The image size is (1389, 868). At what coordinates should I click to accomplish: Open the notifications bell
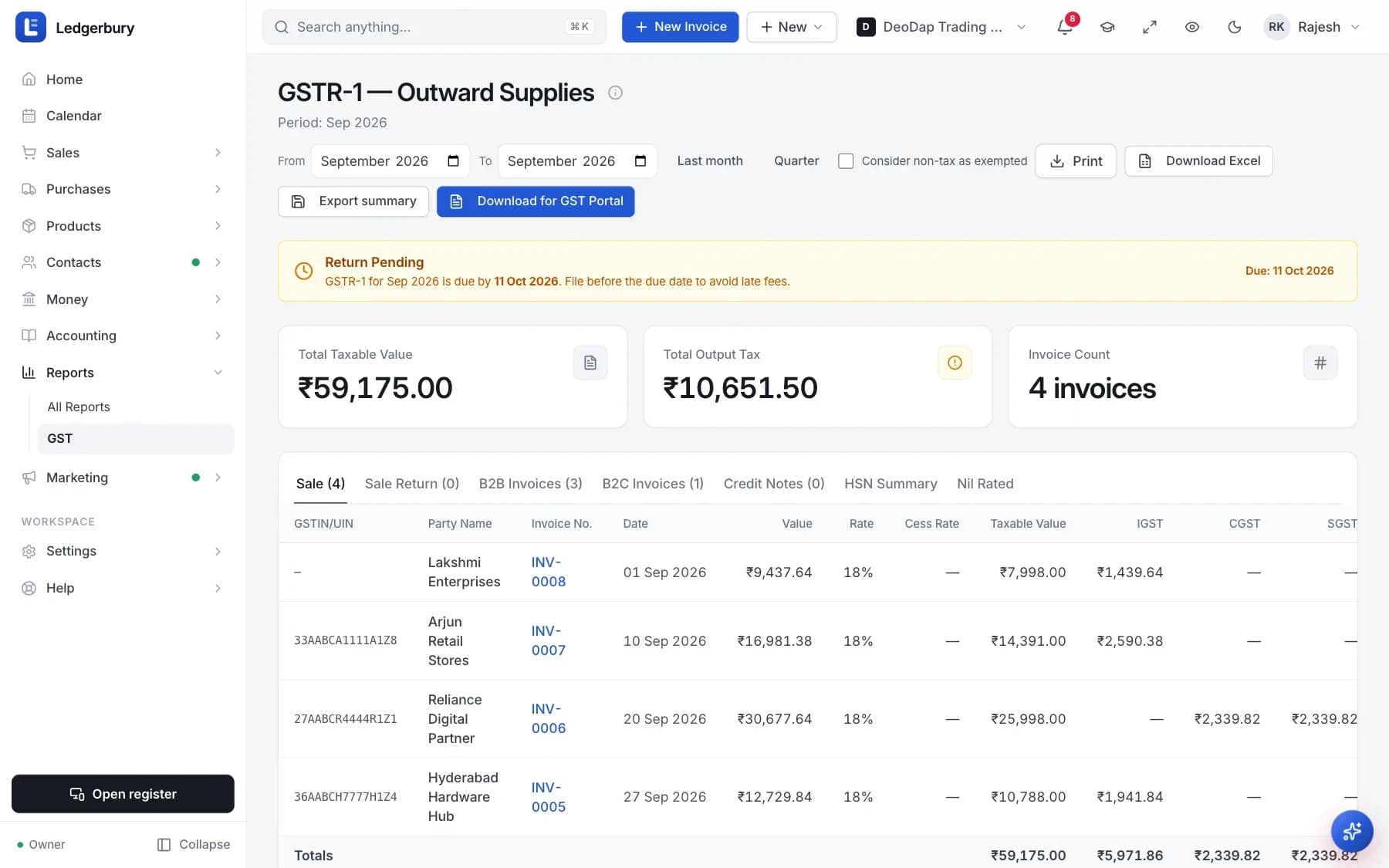tap(1065, 27)
